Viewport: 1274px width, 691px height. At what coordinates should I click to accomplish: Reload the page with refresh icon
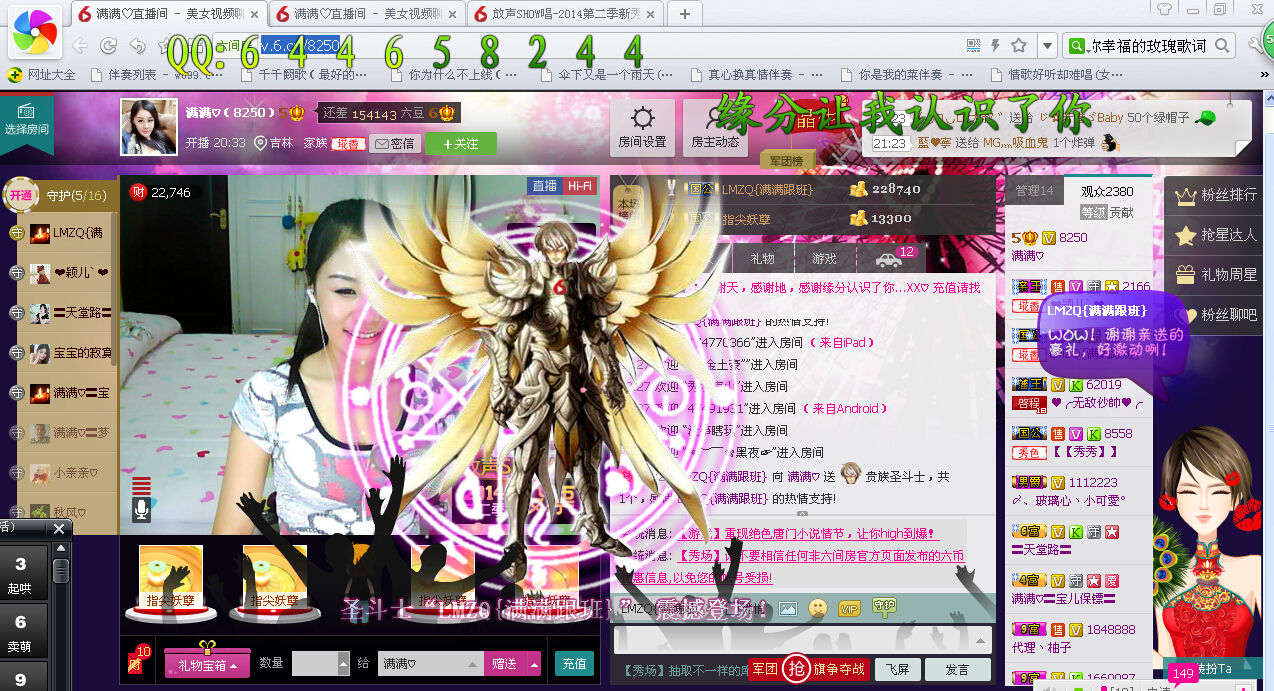tap(109, 46)
